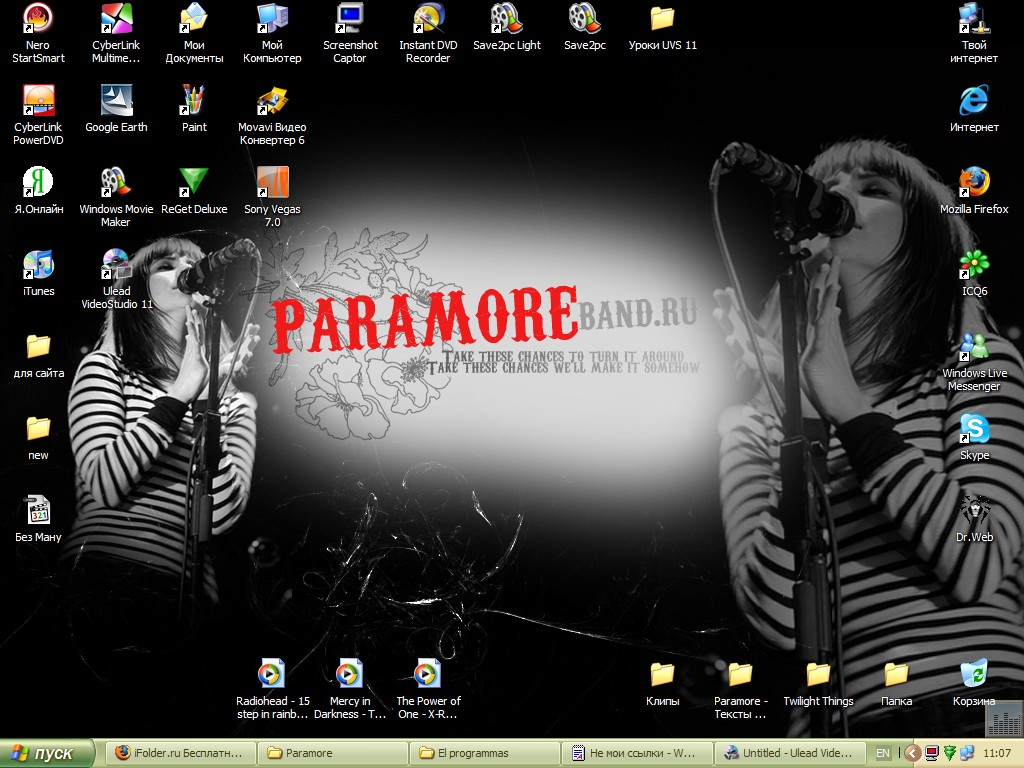Viewport: 1024px width, 768px height.
Task: Bring up the Не мои ссылки taskbar window
Action: pos(637,753)
